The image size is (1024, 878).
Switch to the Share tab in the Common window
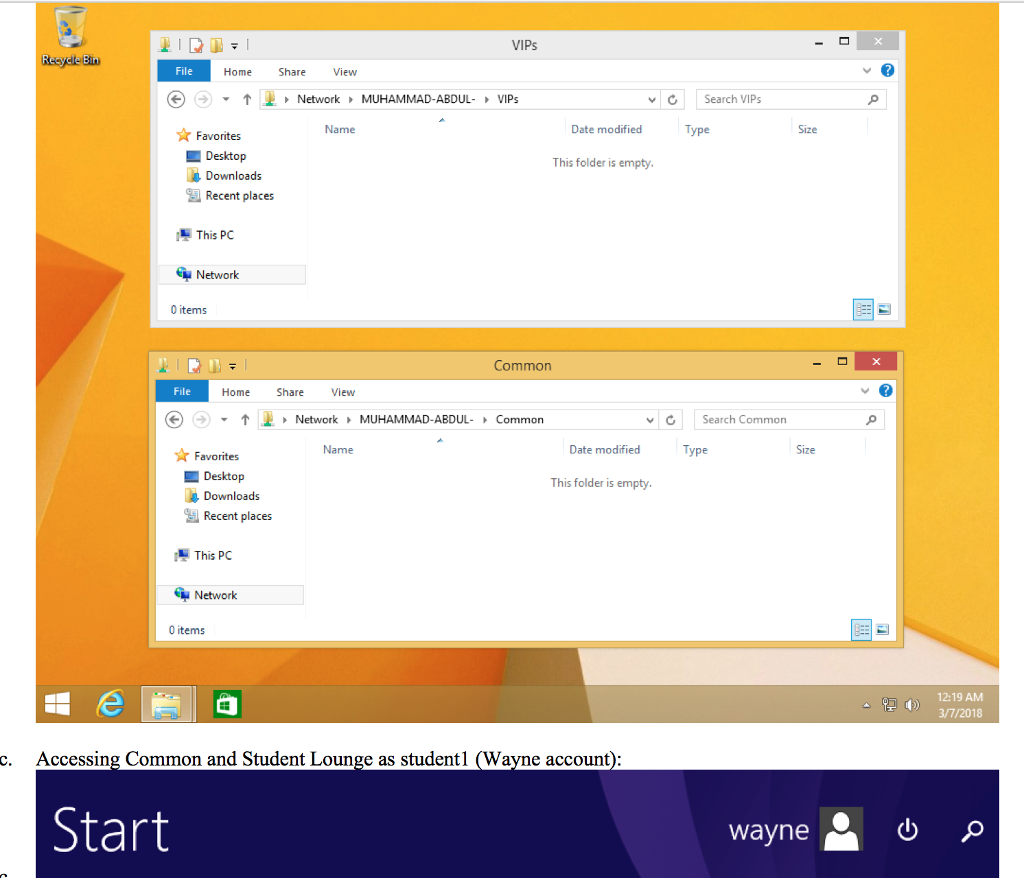pos(290,391)
